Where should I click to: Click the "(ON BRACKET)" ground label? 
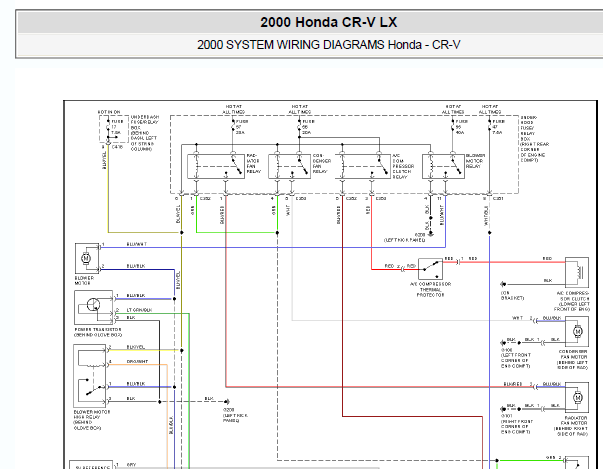[512, 295]
